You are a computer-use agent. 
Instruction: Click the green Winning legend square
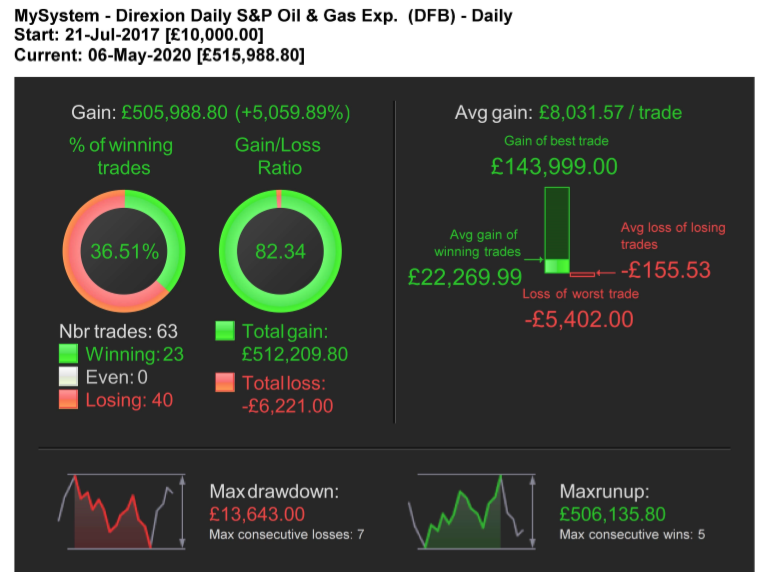pos(68,353)
